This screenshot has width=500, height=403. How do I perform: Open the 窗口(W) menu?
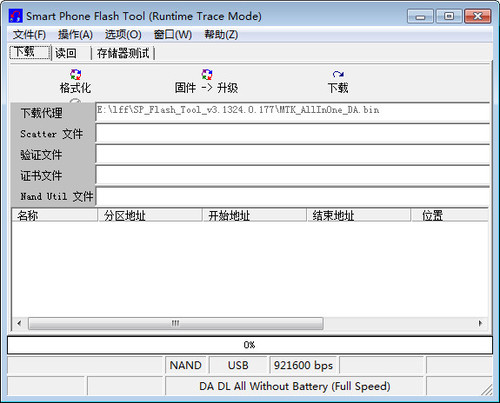[x=173, y=34]
